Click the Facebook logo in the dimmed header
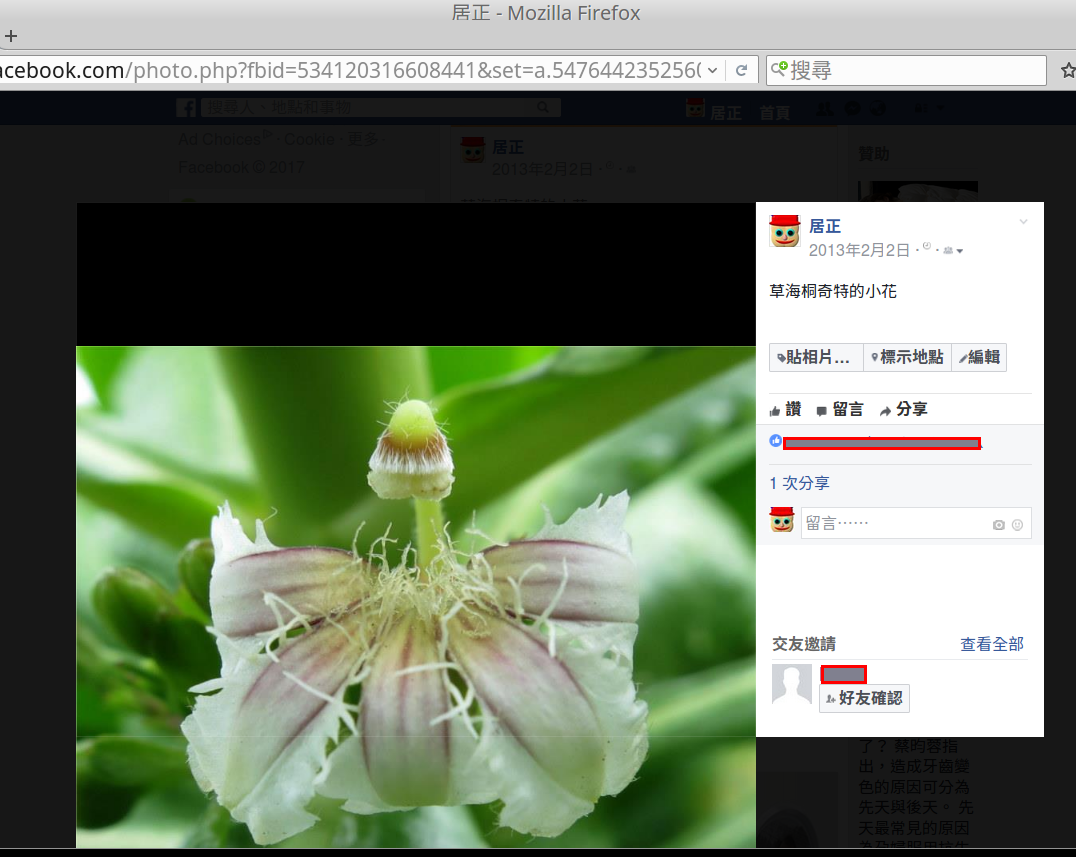The width and height of the screenshot is (1076, 857). [186, 108]
